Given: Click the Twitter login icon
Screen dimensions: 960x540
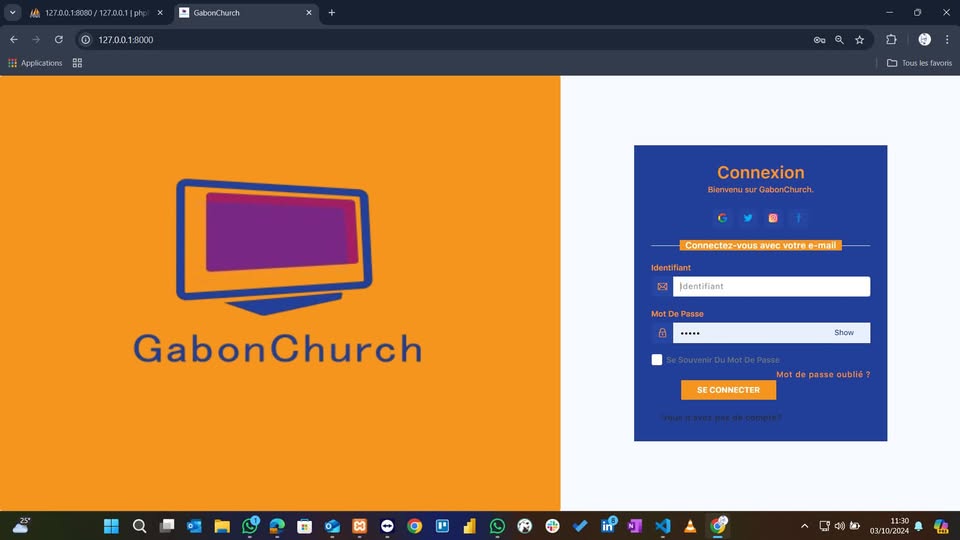Looking at the screenshot, I should [748, 218].
